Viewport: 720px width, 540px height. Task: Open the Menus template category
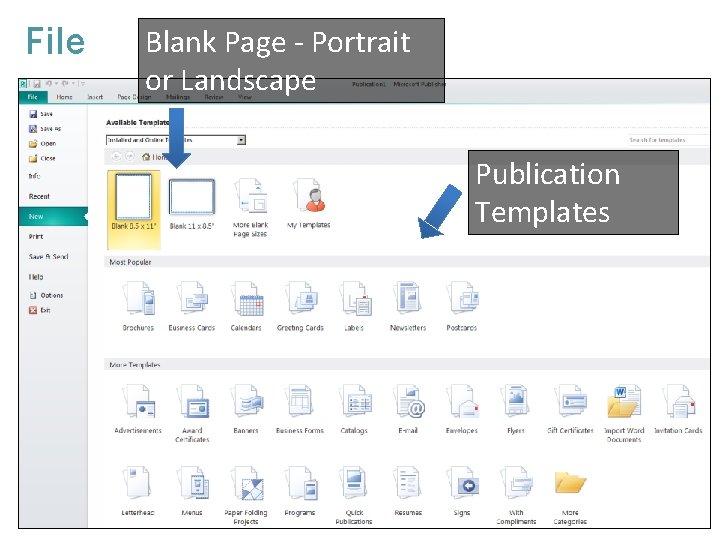tap(192, 491)
